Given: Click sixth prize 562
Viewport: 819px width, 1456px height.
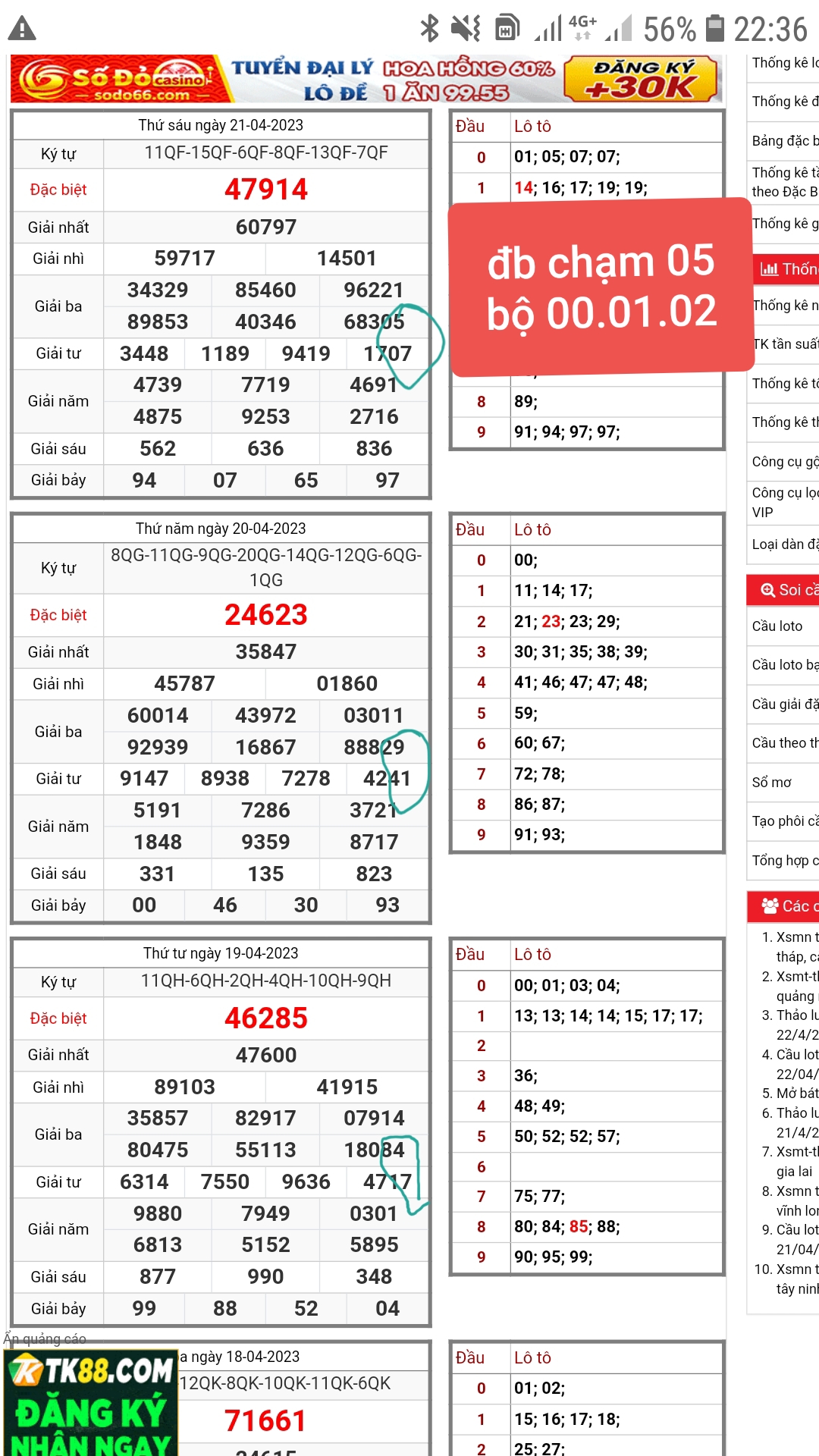Looking at the screenshot, I should click(158, 449).
